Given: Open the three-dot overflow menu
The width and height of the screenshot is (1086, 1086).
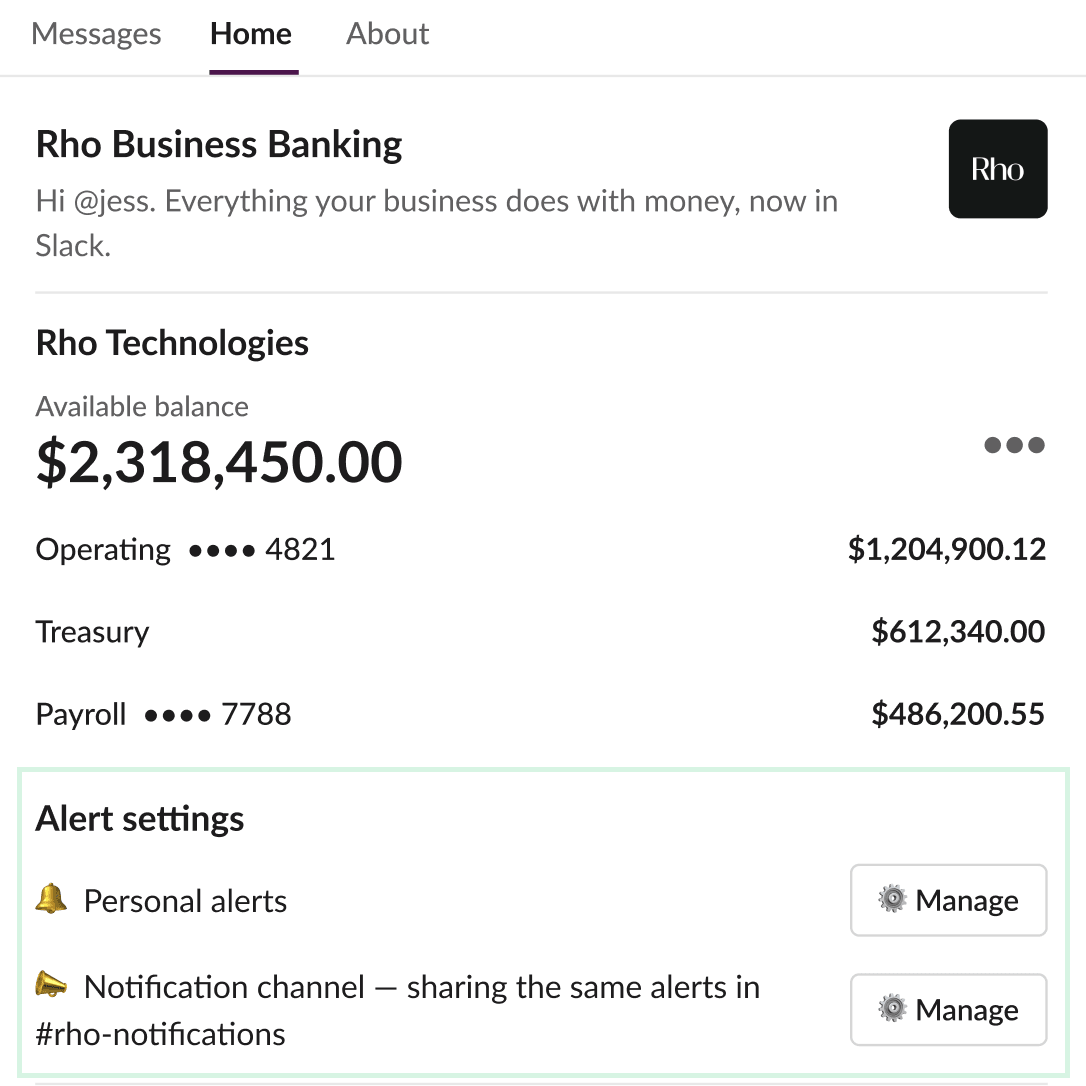Looking at the screenshot, I should pyautogui.click(x=1014, y=445).
